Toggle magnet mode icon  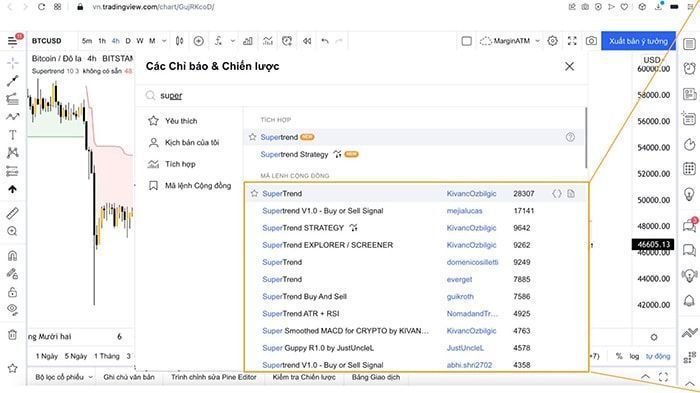[12, 256]
